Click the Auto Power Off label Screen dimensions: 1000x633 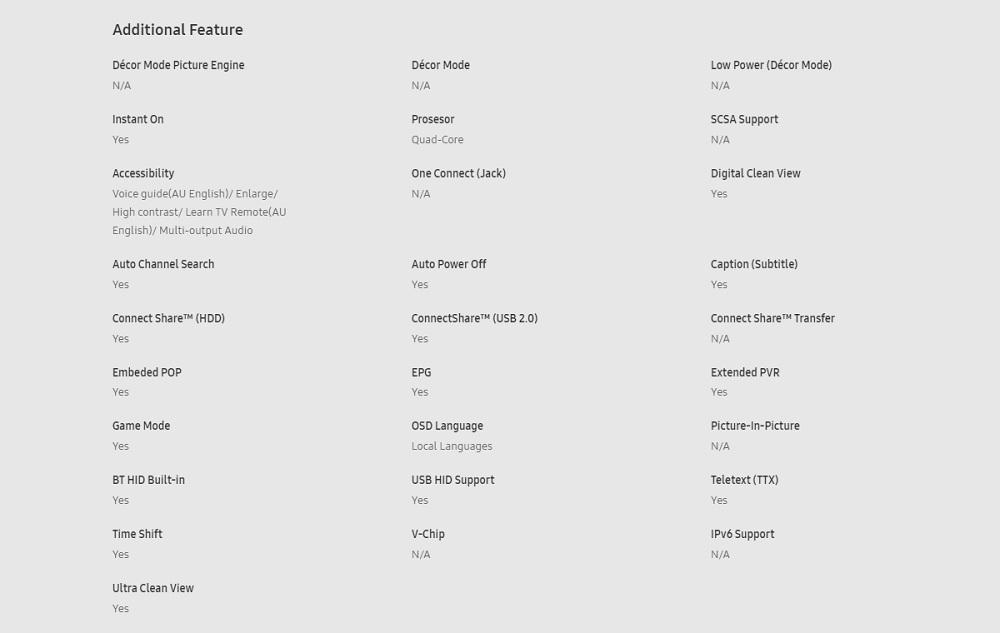coord(448,264)
